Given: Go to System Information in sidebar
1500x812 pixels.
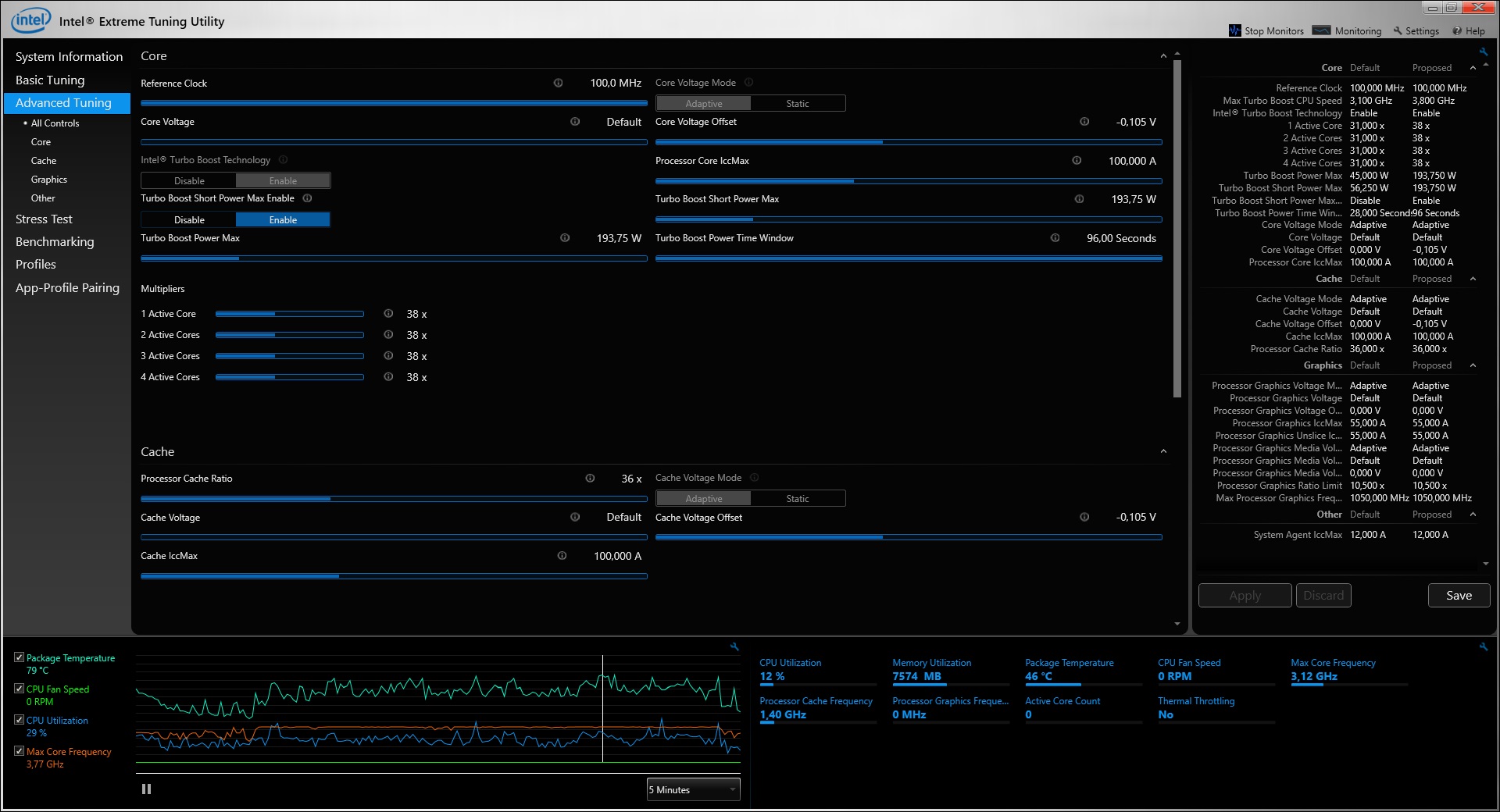Looking at the screenshot, I should point(69,57).
